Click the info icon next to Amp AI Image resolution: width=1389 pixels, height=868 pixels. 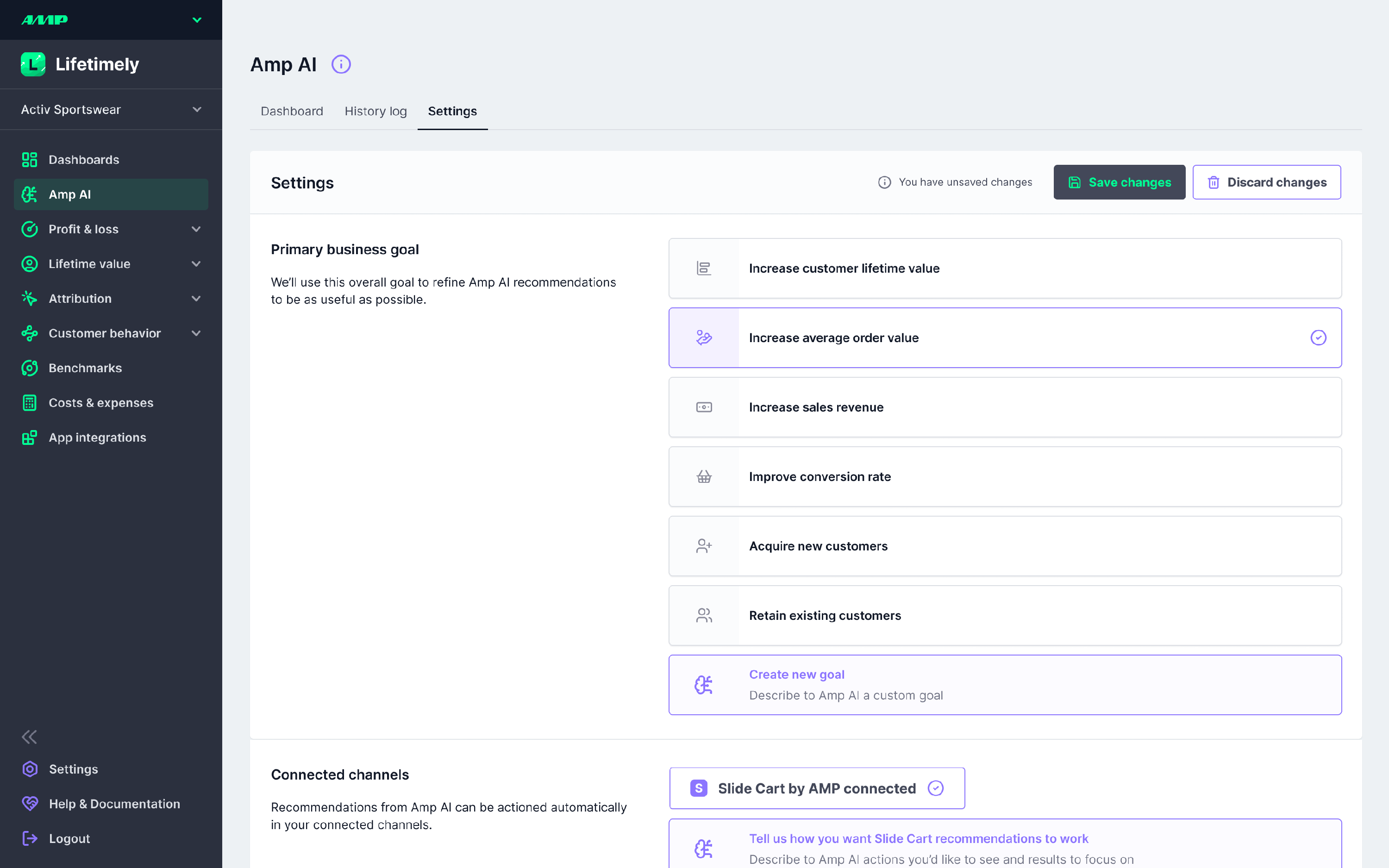341,64
